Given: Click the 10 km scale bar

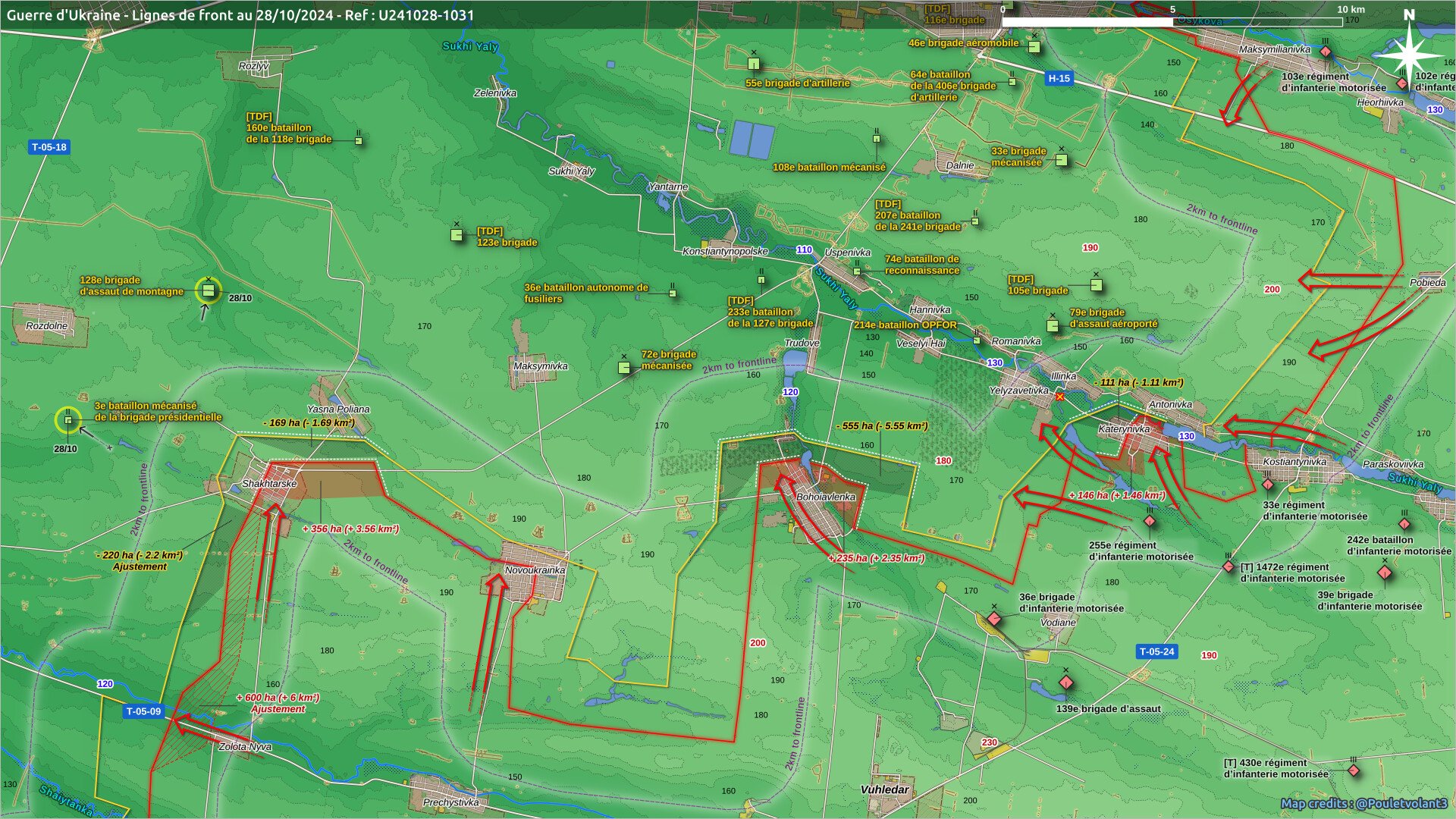Looking at the screenshot, I should pyautogui.click(x=1172, y=21).
